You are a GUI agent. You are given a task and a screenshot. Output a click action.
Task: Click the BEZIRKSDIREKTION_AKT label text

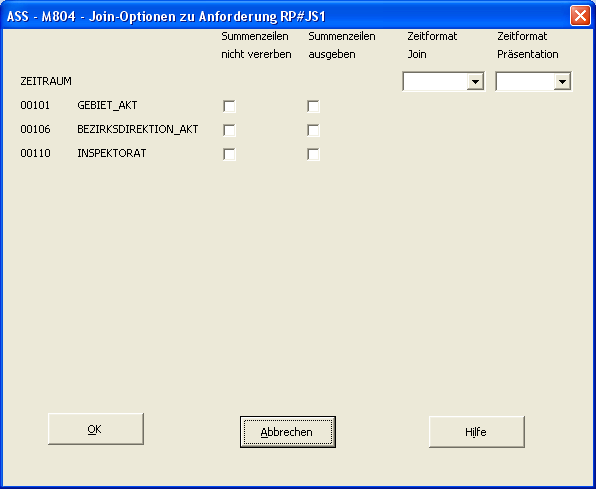[x=138, y=129]
